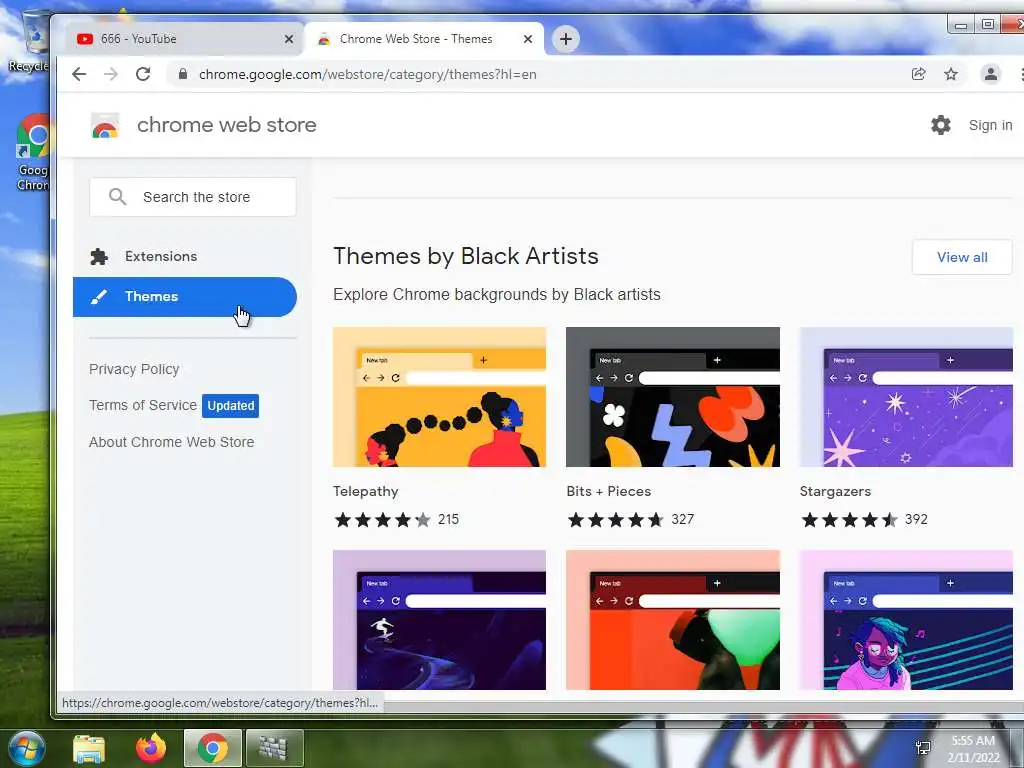Image resolution: width=1024 pixels, height=768 pixels.
Task: Open the Windows Start menu
Action: [26, 748]
